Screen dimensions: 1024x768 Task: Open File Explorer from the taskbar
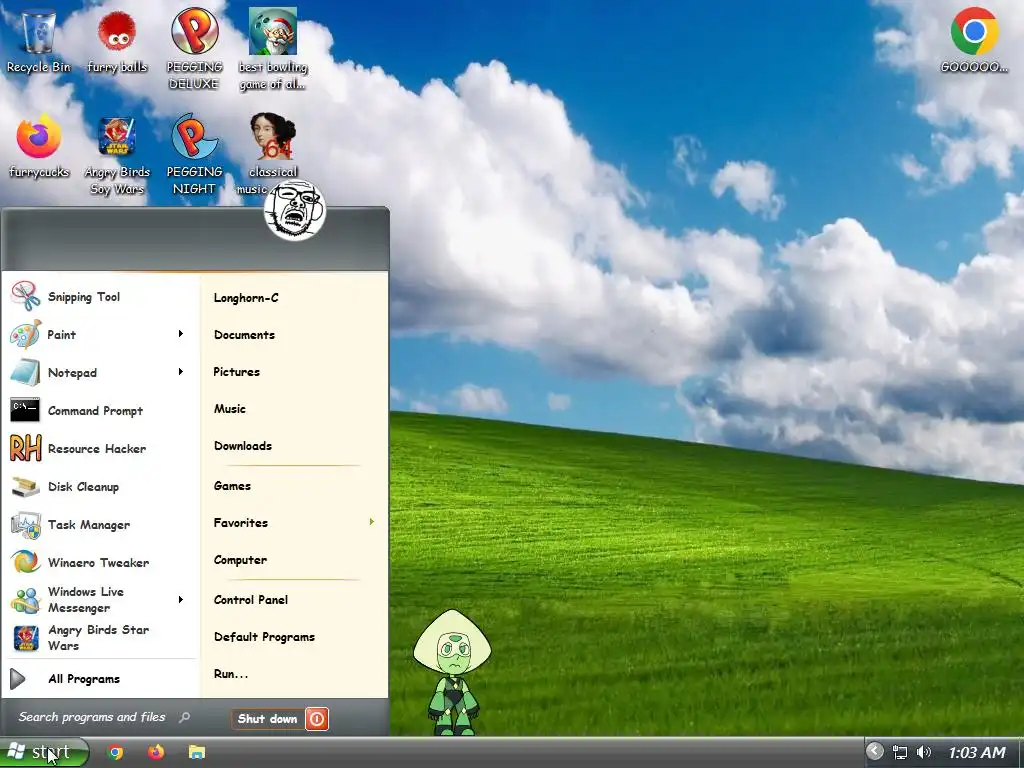pos(197,752)
